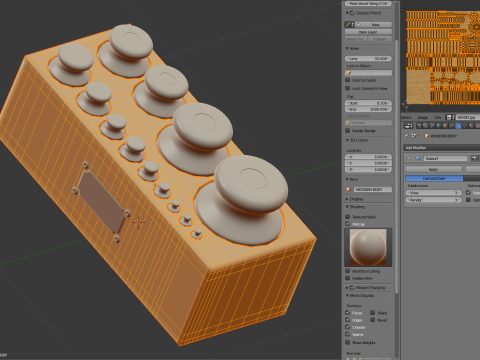Enable Backface Culling checkbox
480x360 pixels.
tap(348, 271)
